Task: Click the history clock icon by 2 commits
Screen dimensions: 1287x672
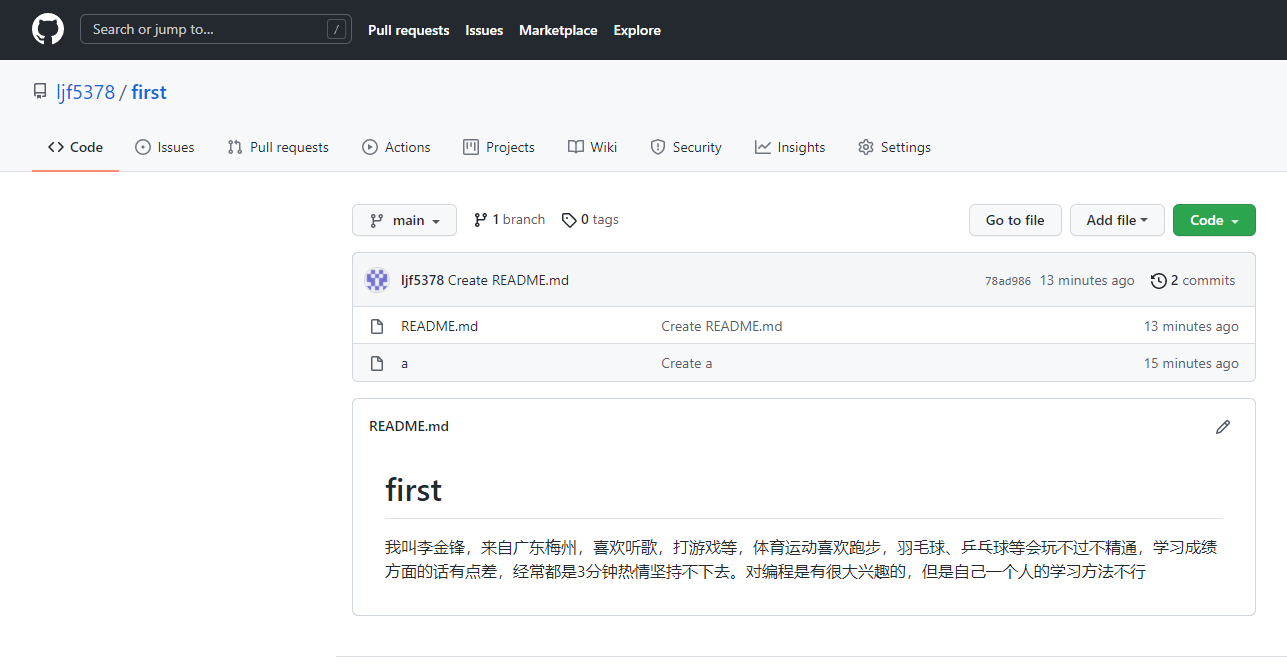Action: [1159, 281]
